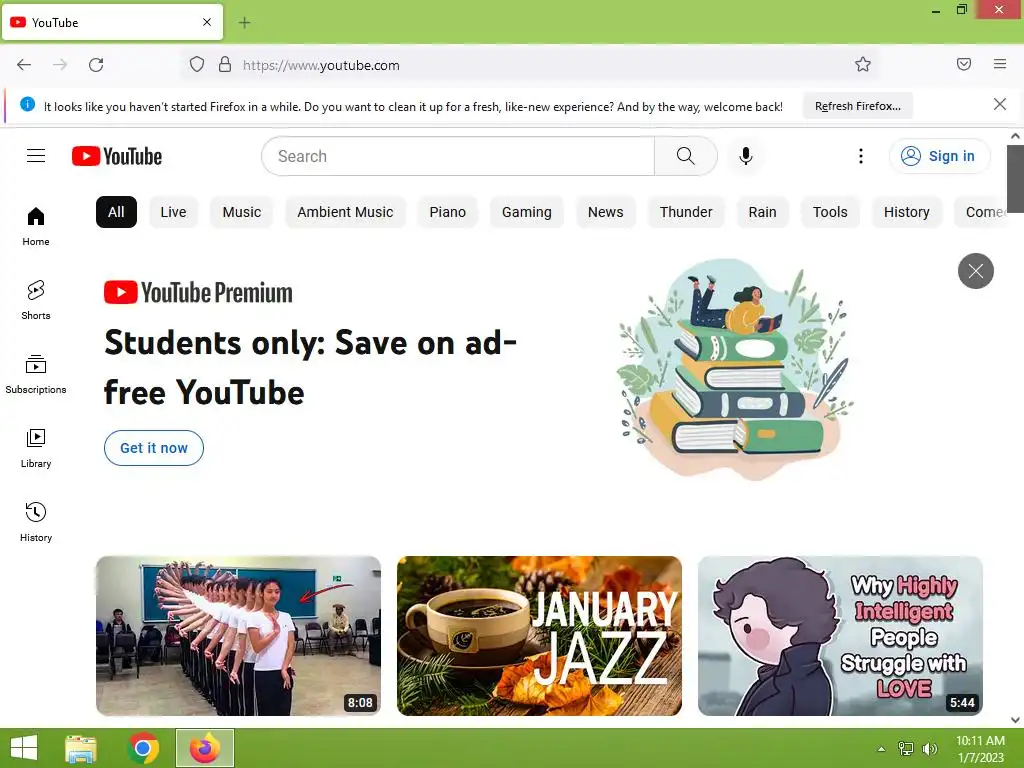Click the info icon in notification bar
The image size is (1024, 768).
[27, 104]
